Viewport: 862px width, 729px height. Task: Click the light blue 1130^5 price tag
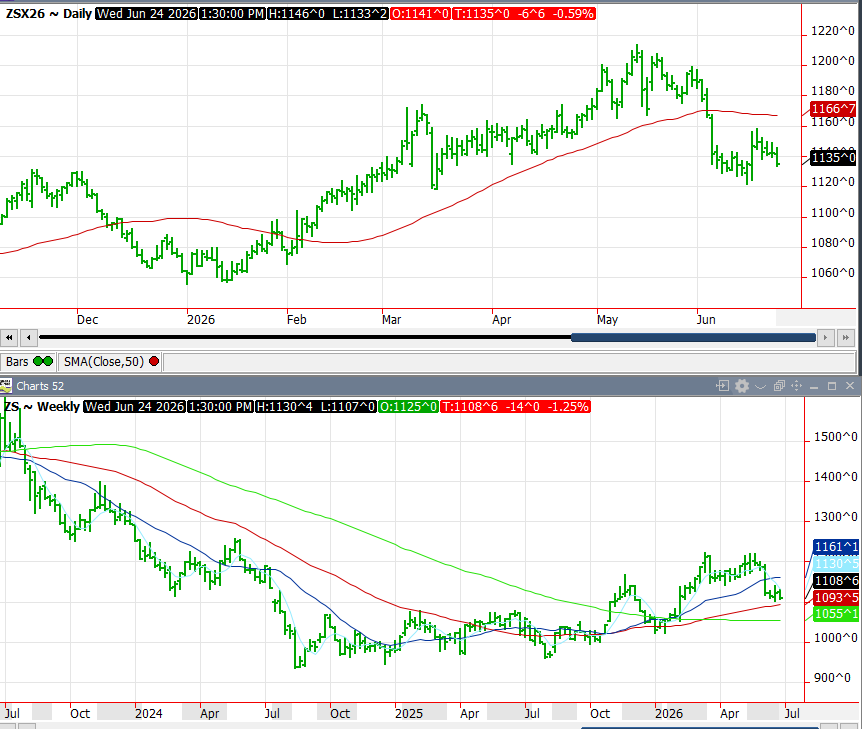pos(836,564)
